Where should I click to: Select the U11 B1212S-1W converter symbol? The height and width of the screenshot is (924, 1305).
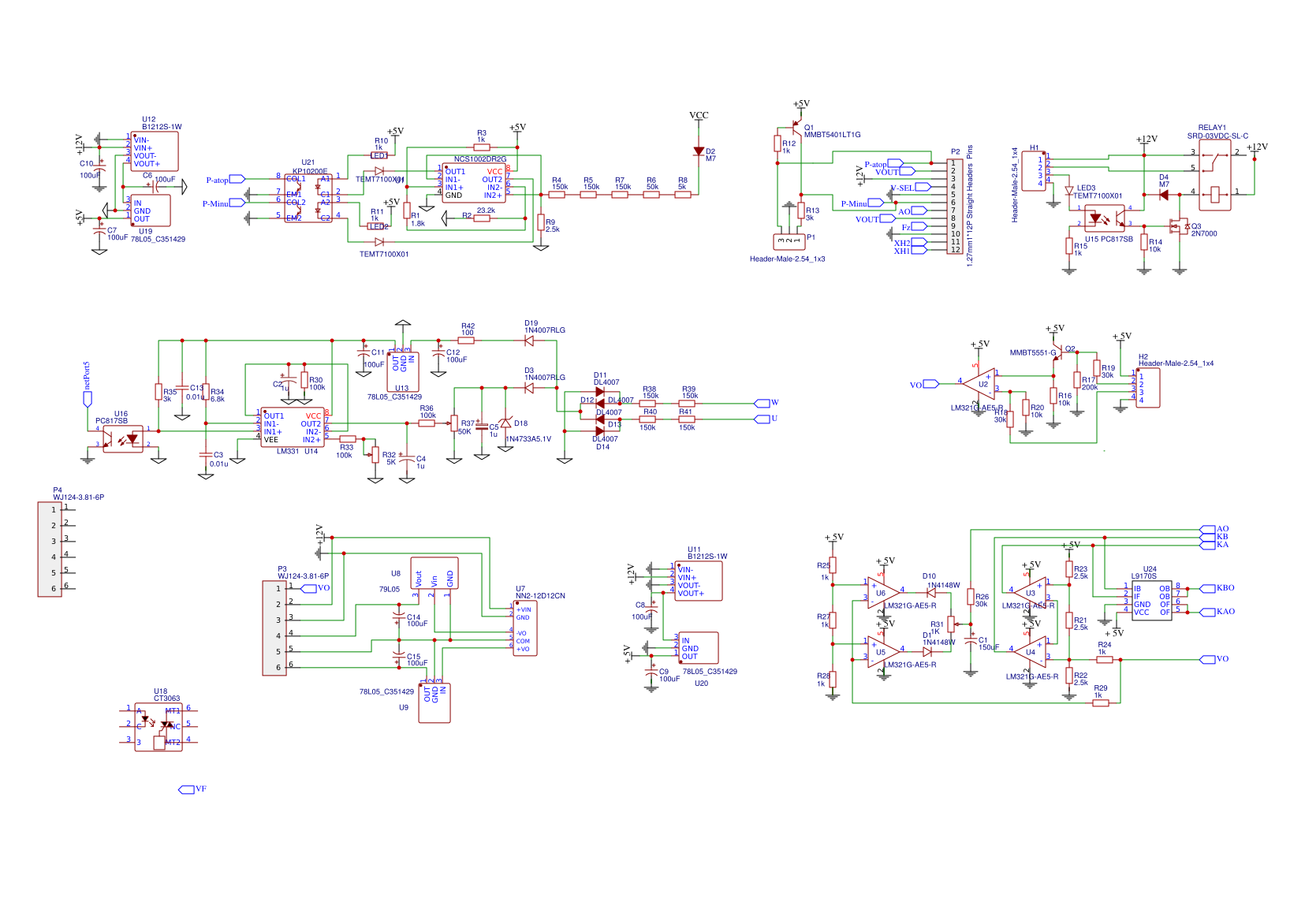(x=699, y=581)
